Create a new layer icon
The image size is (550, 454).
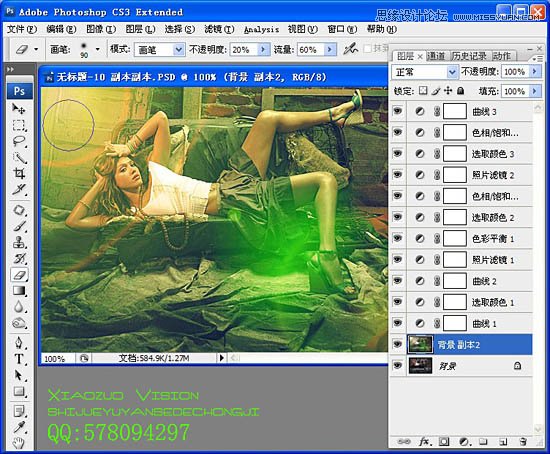point(504,442)
